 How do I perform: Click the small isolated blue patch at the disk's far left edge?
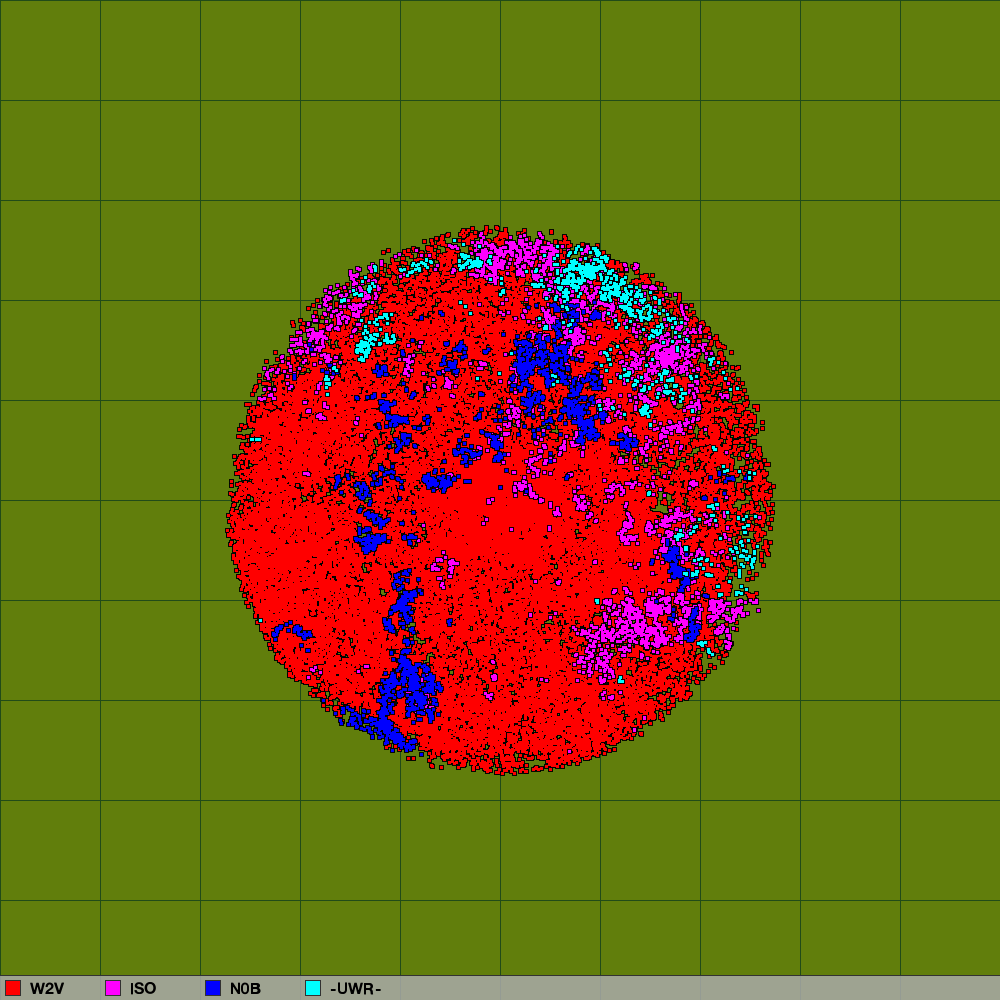click(290, 631)
